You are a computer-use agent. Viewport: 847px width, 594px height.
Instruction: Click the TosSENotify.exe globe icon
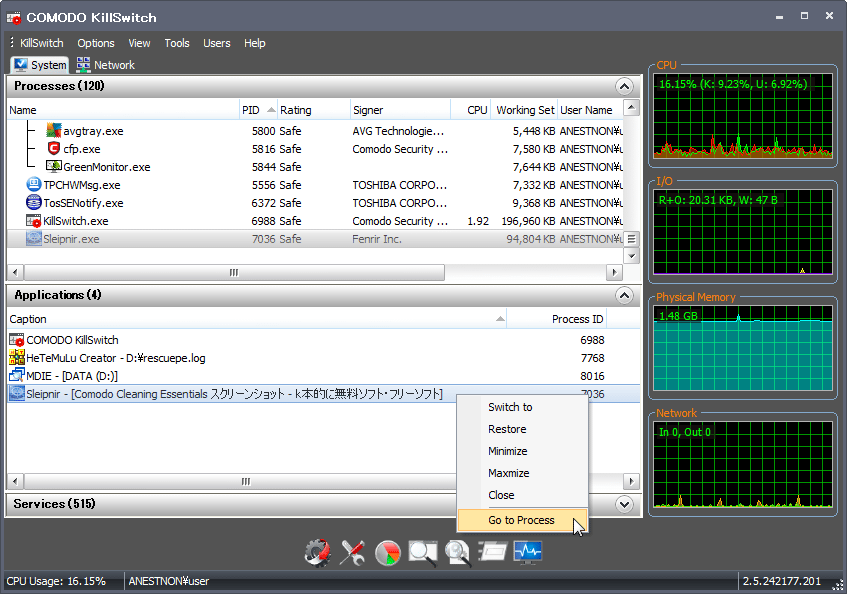pyautogui.click(x=33, y=202)
